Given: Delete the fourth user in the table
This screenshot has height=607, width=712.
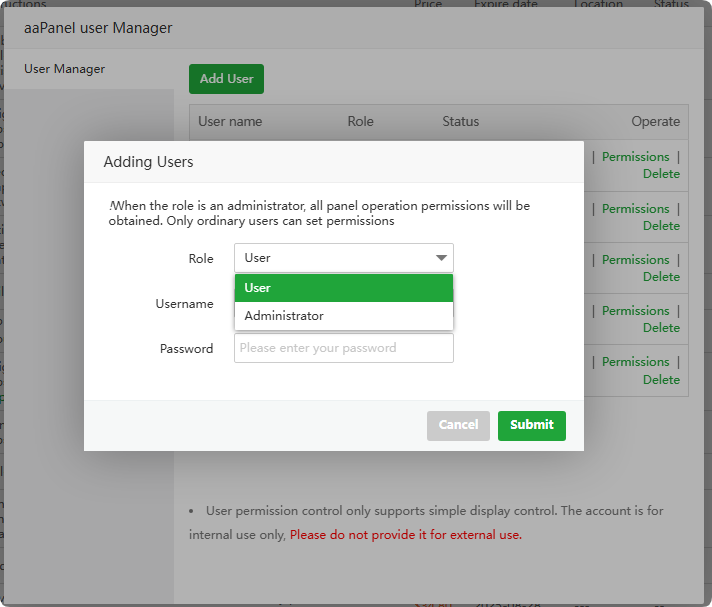Looking at the screenshot, I should coord(661,328).
